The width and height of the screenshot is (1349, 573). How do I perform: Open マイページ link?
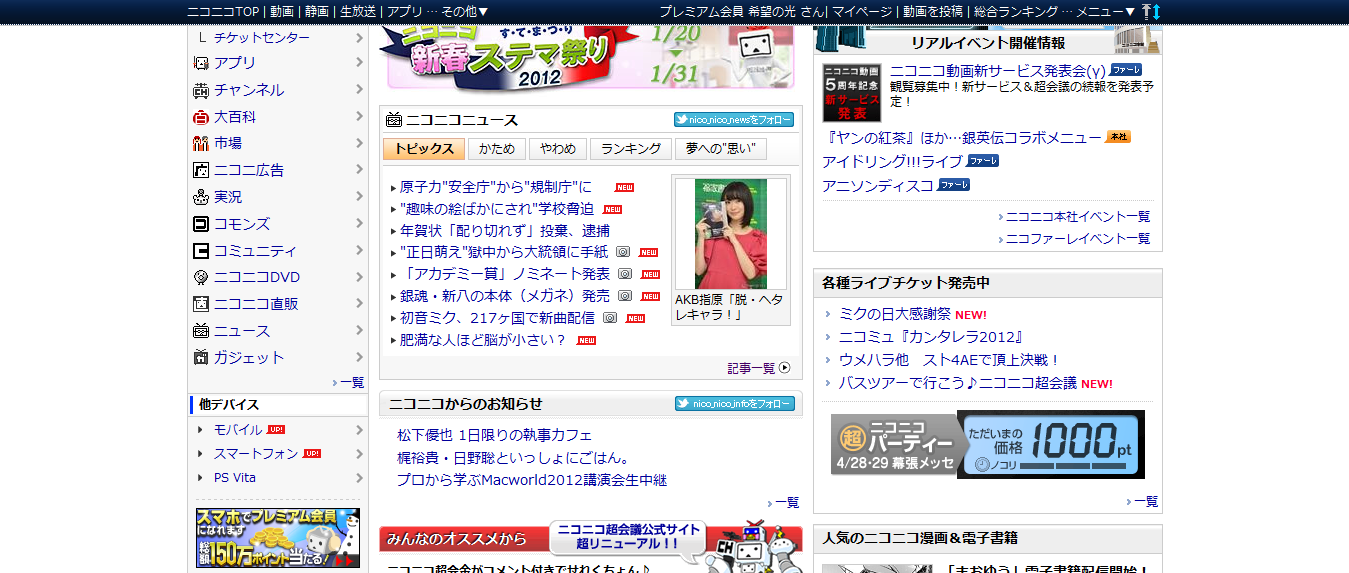[x=861, y=11]
